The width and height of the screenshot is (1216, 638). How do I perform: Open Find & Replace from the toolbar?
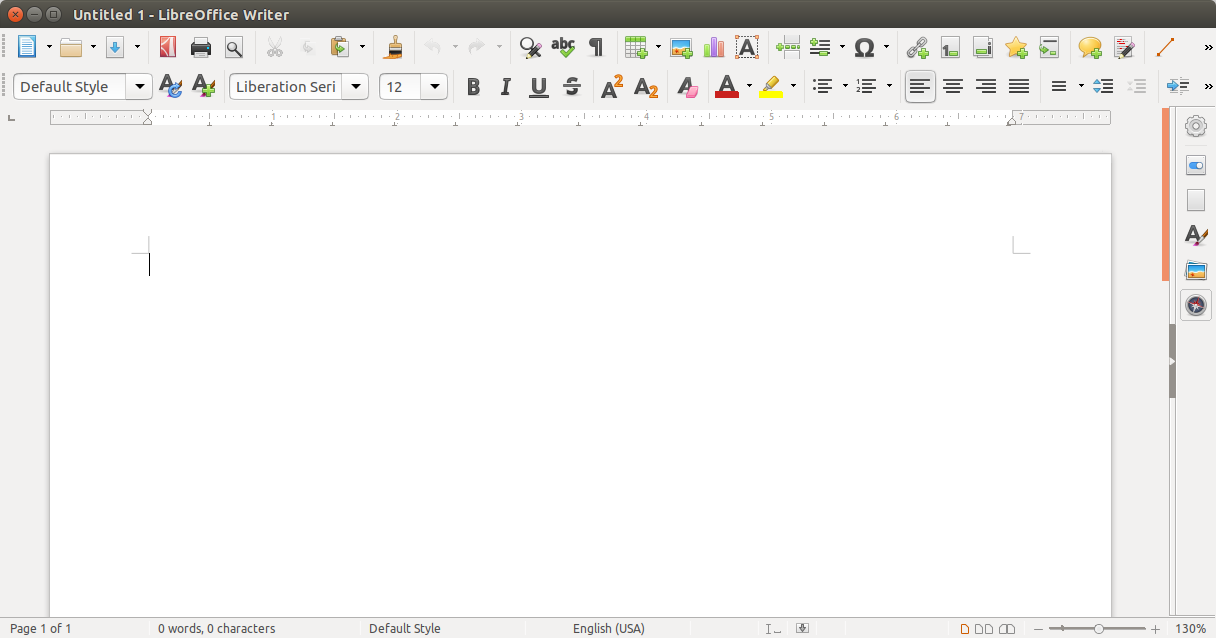pos(529,47)
